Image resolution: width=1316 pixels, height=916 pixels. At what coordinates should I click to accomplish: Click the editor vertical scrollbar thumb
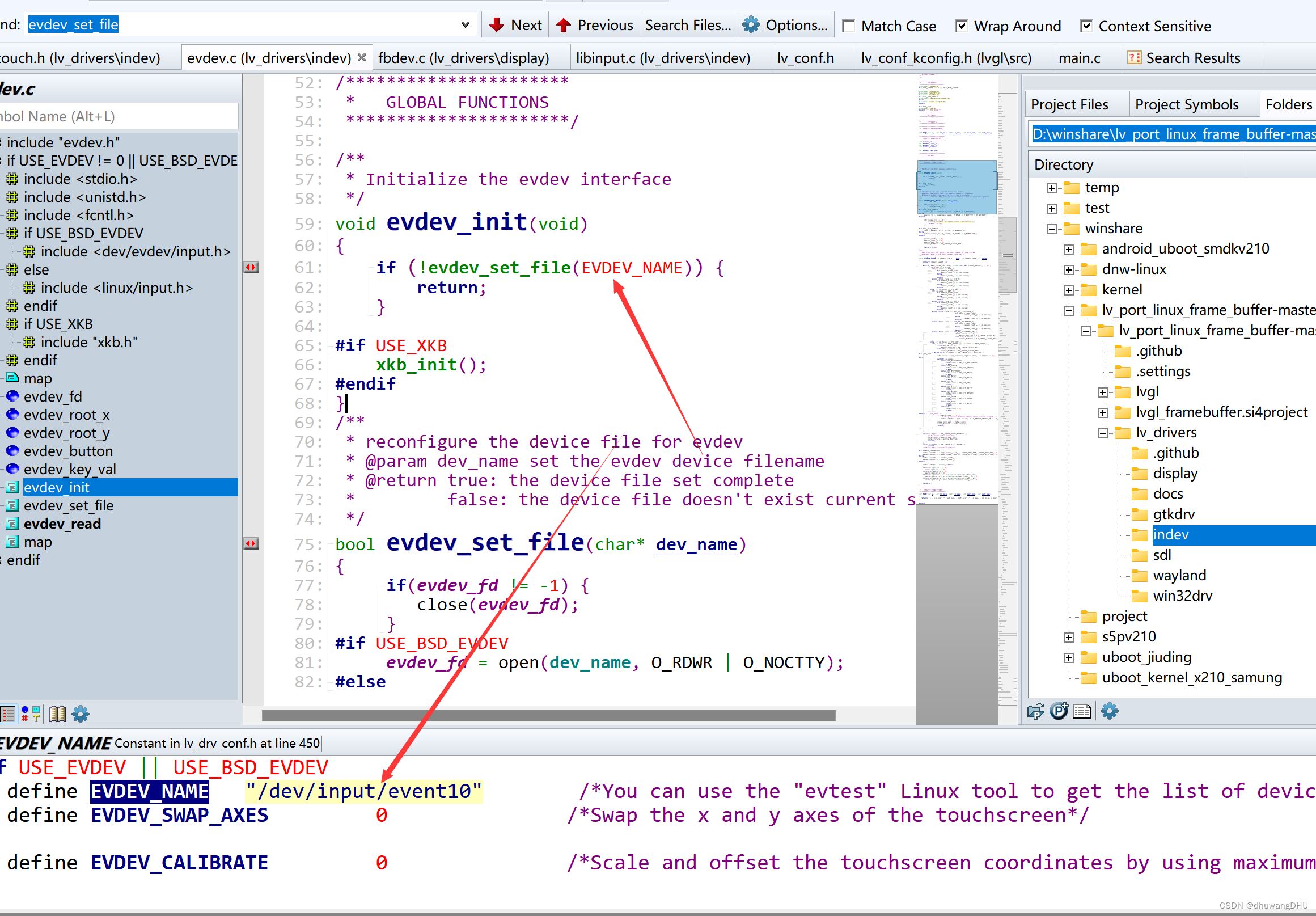coord(1007,255)
